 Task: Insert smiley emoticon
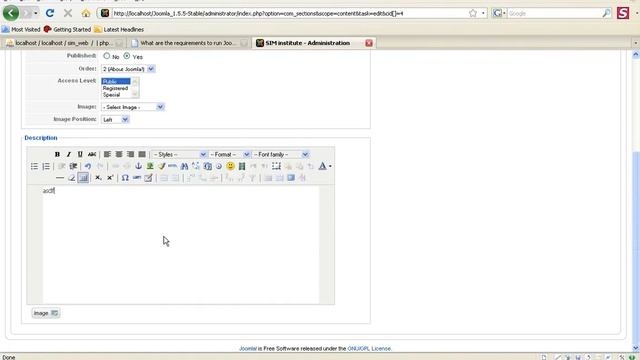(230, 166)
